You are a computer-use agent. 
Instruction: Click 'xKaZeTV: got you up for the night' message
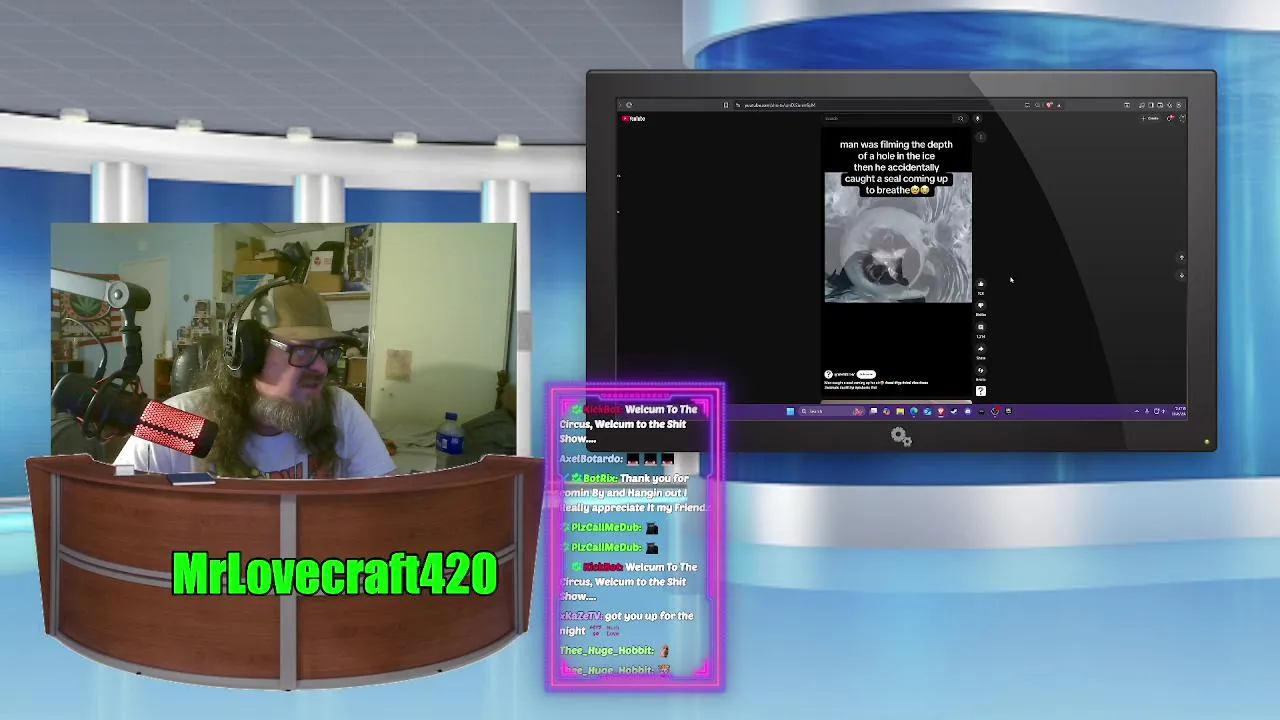pyautogui.click(x=627, y=623)
